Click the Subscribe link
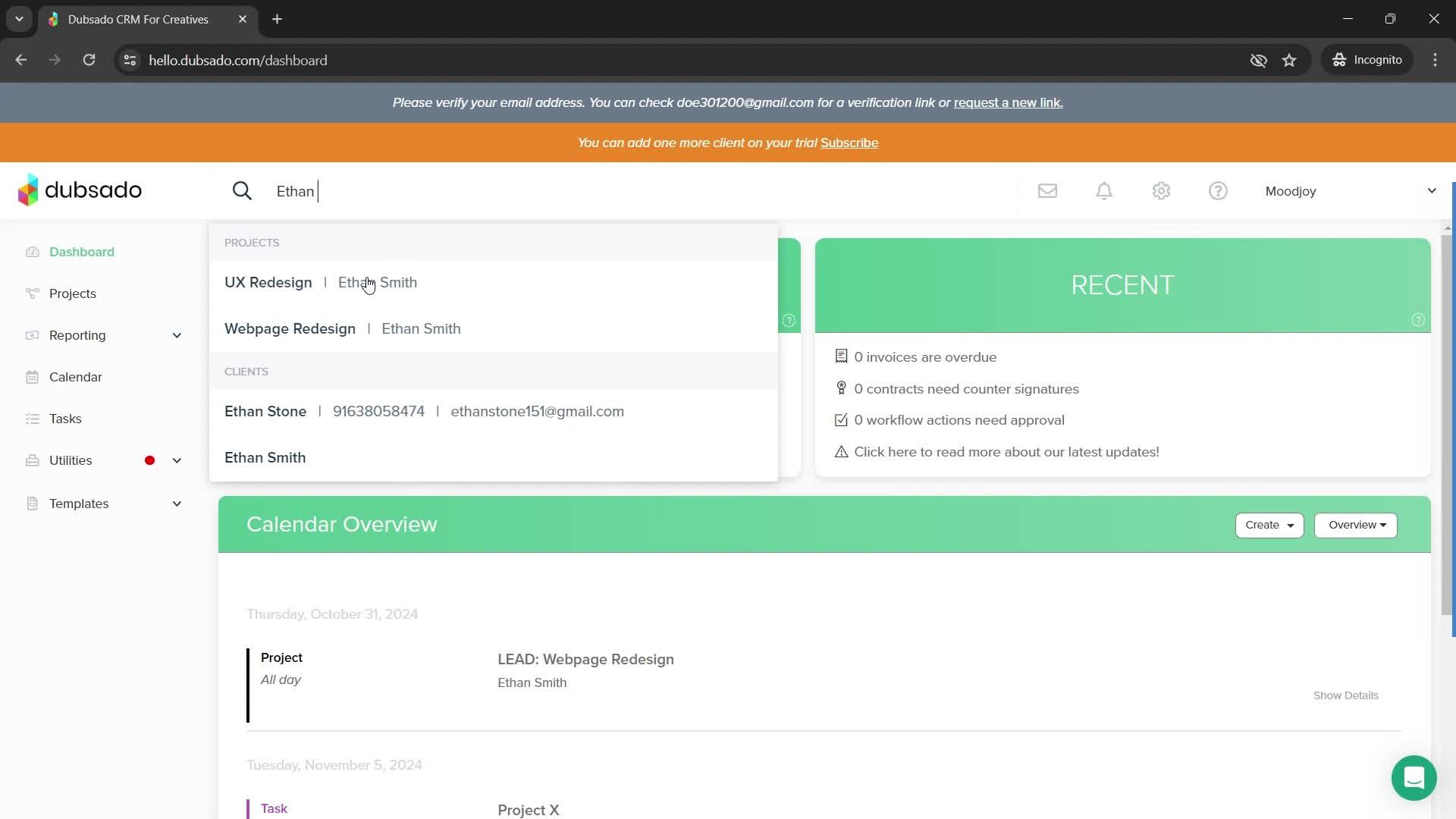The image size is (1456, 819). click(849, 143)
